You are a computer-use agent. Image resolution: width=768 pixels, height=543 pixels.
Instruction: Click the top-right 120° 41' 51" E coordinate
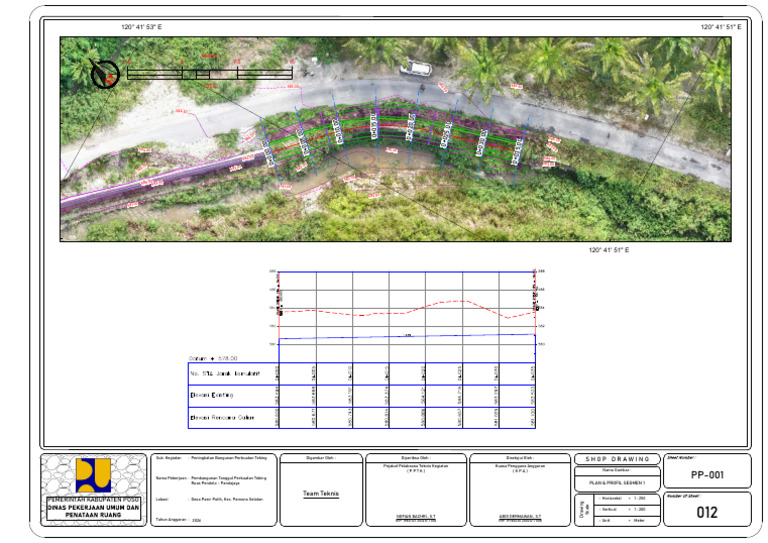pyautogui.click(x=720, y=27)
